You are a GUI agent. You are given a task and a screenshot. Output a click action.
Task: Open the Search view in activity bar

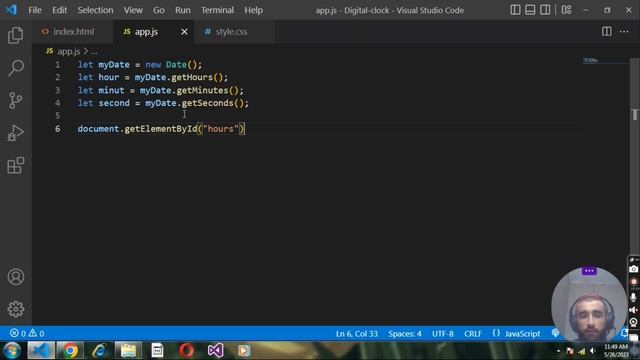(x=16, y=68)
